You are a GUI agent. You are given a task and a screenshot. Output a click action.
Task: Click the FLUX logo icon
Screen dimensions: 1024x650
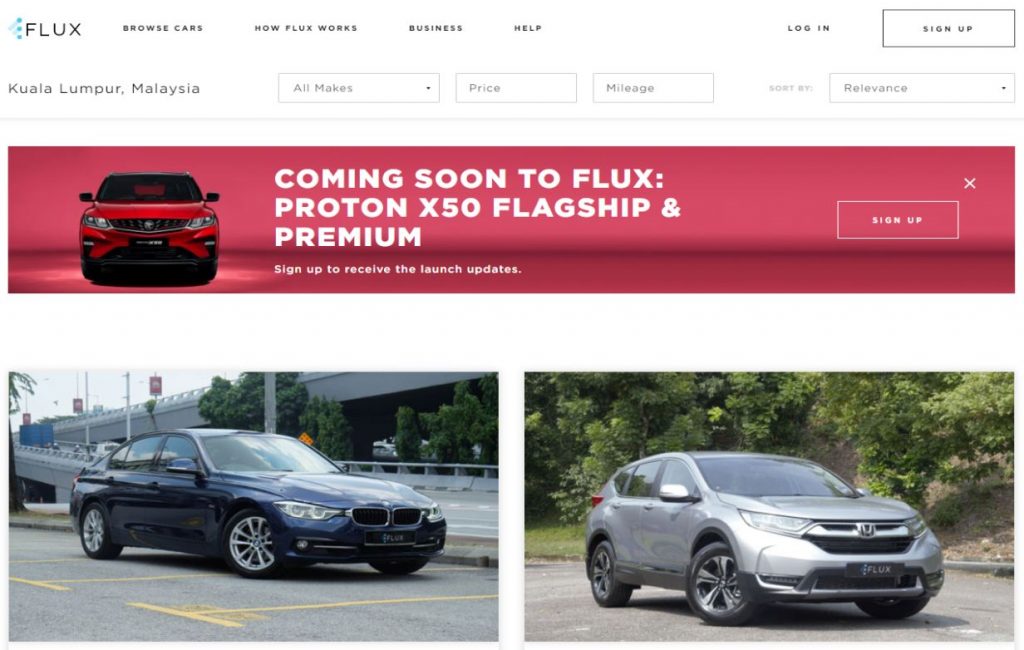(16, 28)
